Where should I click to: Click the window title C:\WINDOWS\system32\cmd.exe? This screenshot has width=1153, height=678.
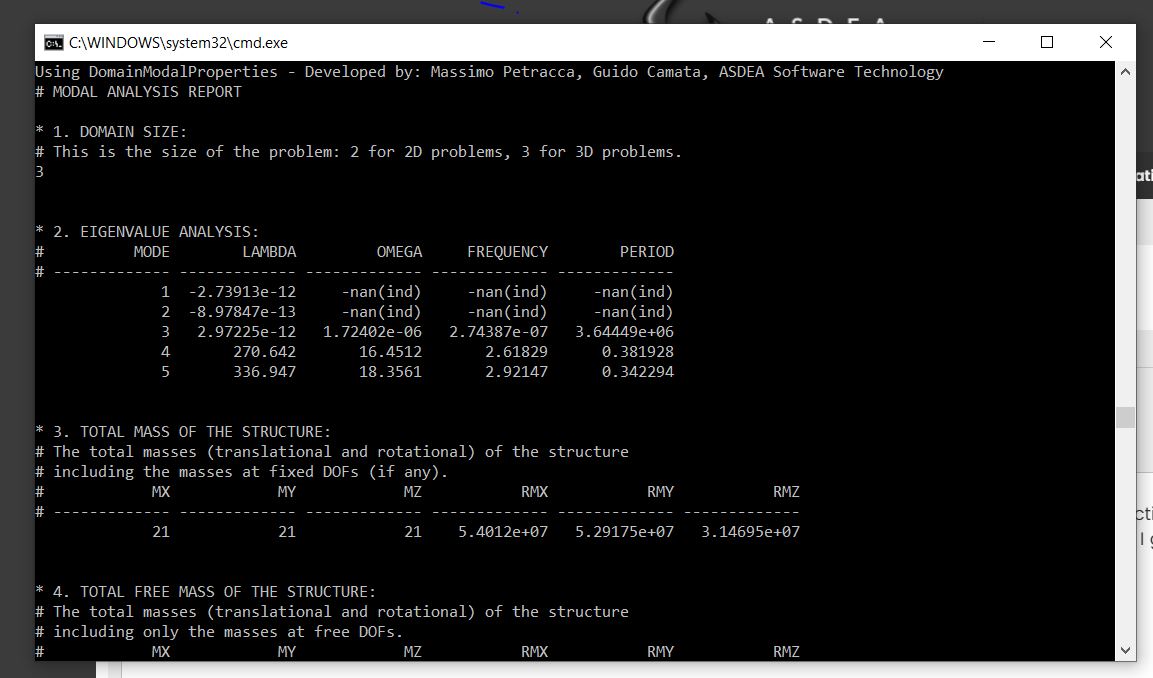179,43
